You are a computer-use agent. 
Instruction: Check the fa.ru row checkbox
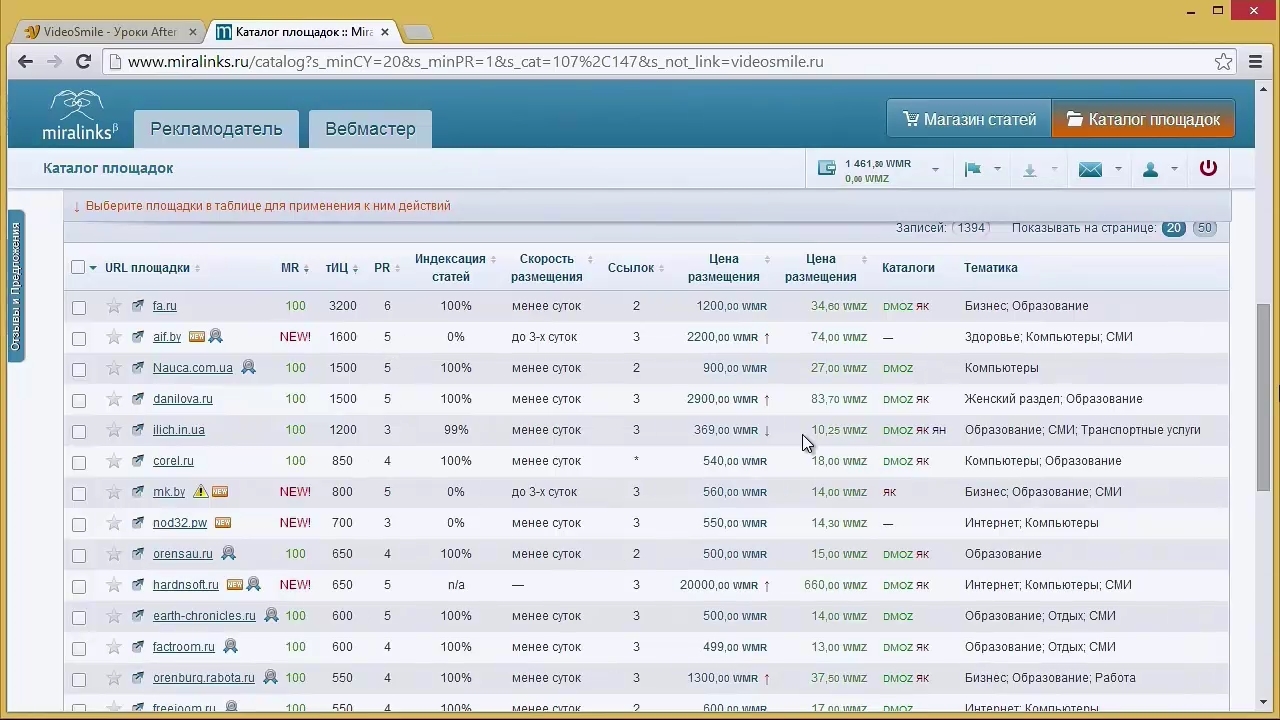[79, 307]
